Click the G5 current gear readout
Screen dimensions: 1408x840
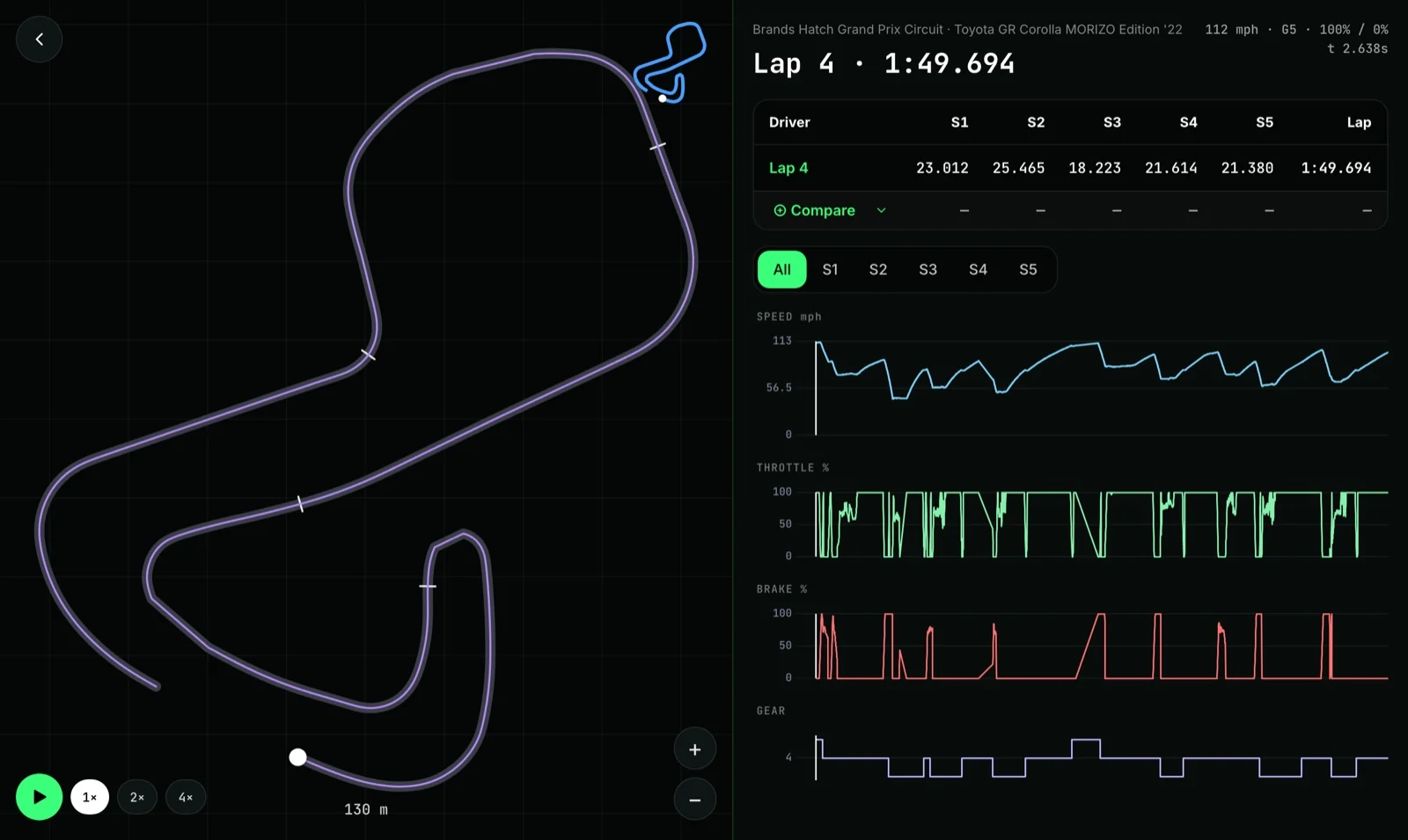point(1288,29)
